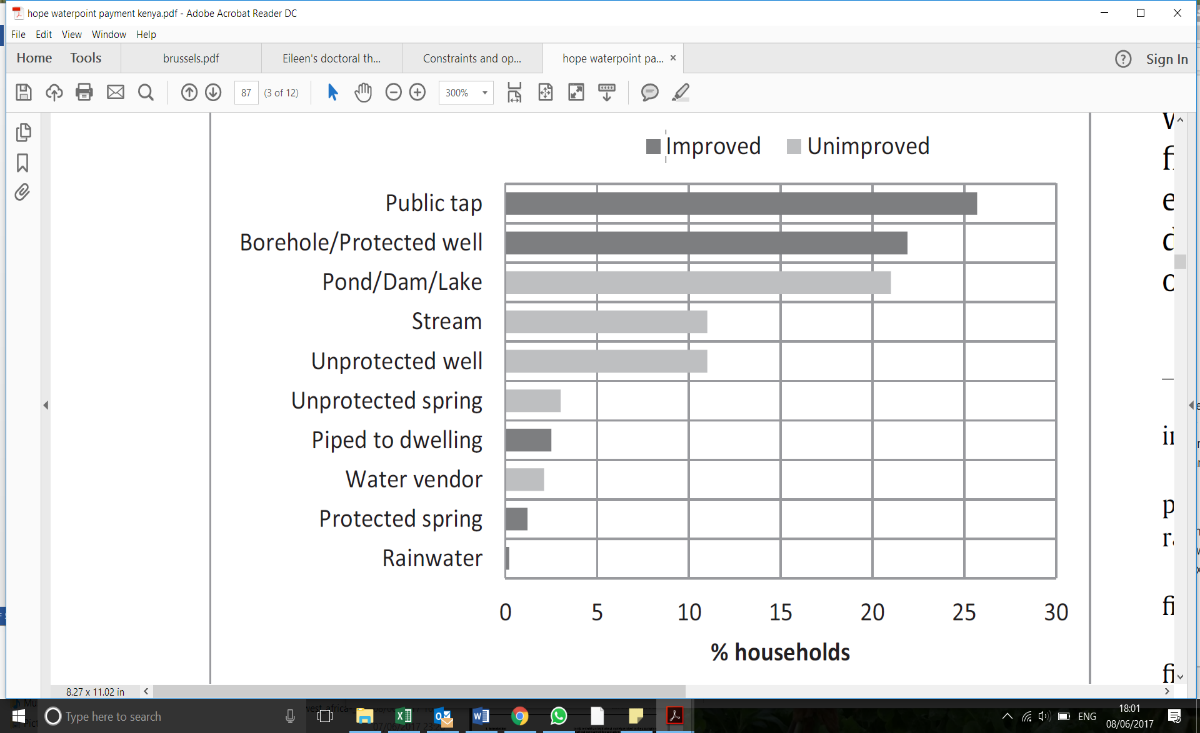Screen dimensions: 1200x733
Task: Add a comment with sticky note tool
Action: (x=650, y=92)
